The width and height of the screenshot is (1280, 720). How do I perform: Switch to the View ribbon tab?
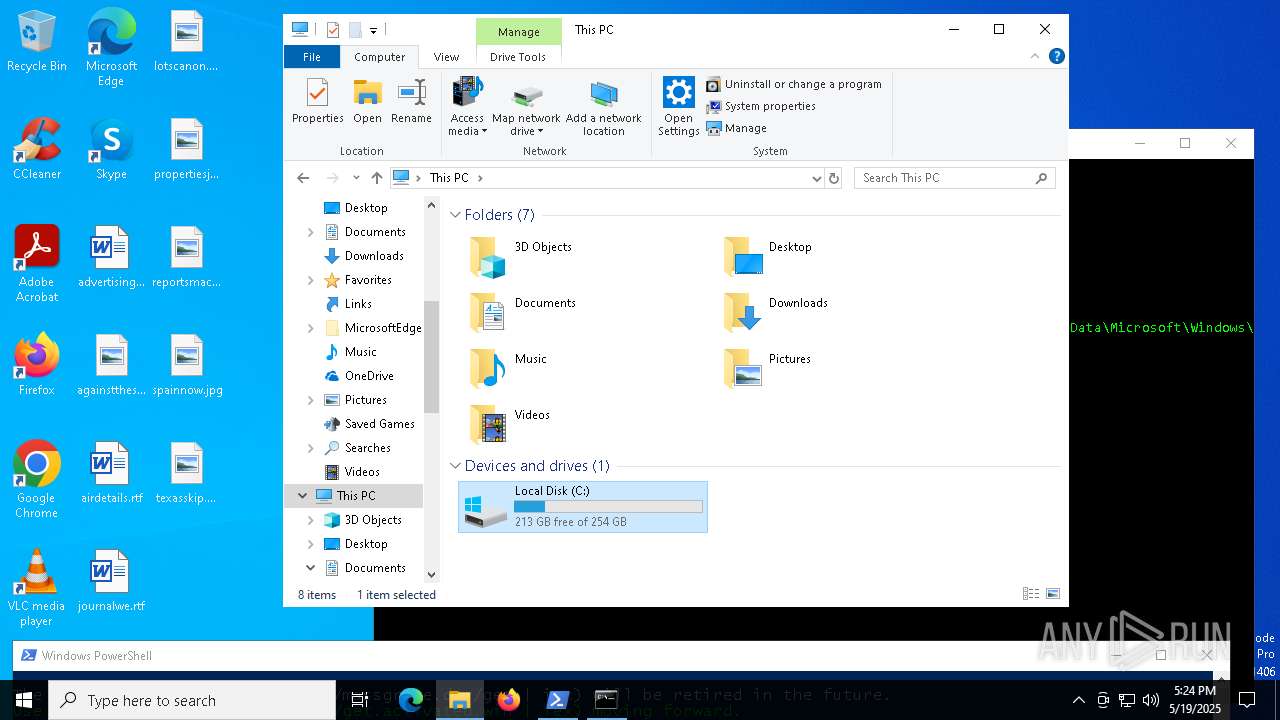(446, 57)
